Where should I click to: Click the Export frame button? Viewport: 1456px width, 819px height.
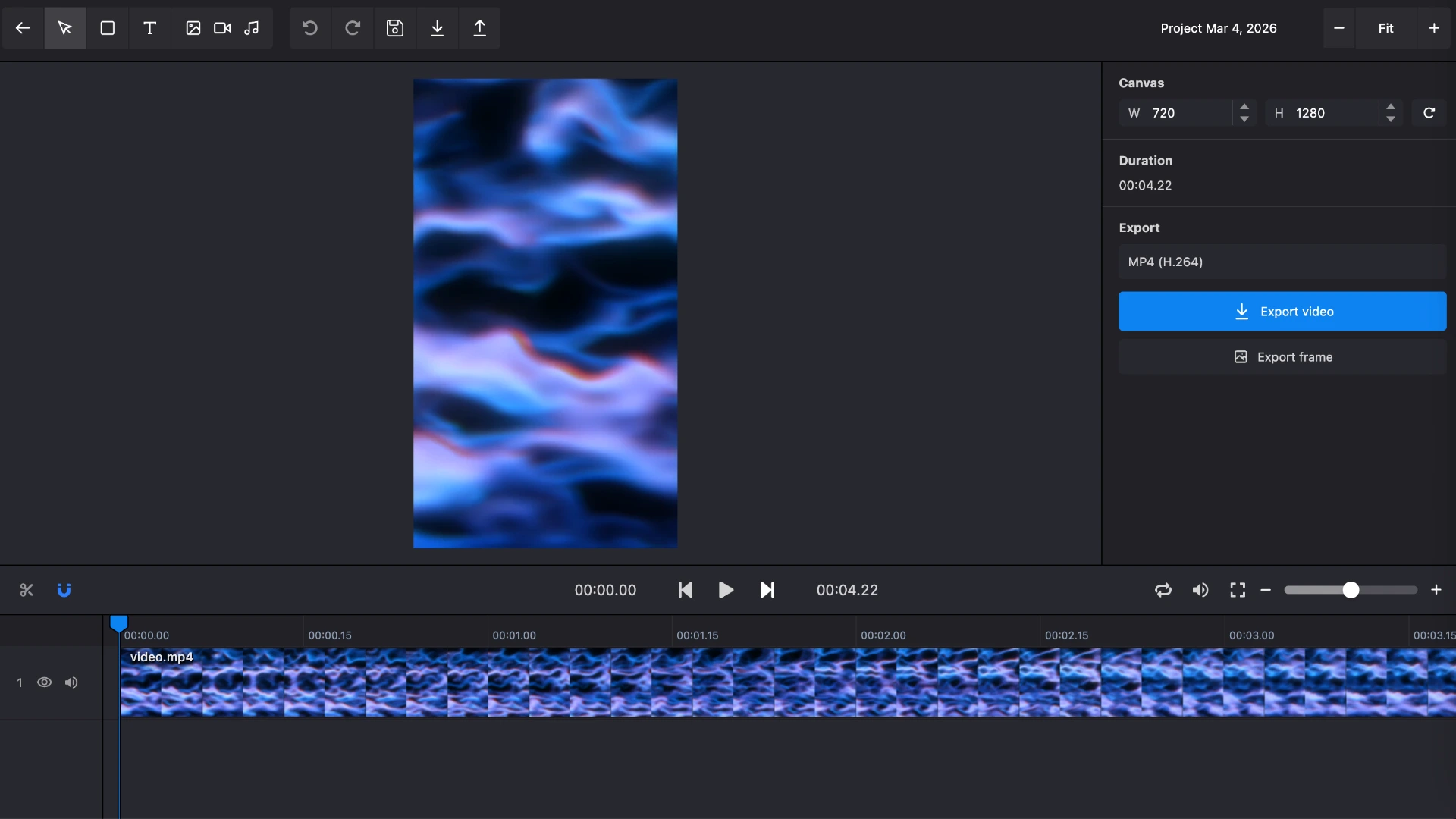click(x=1282, y=356)
